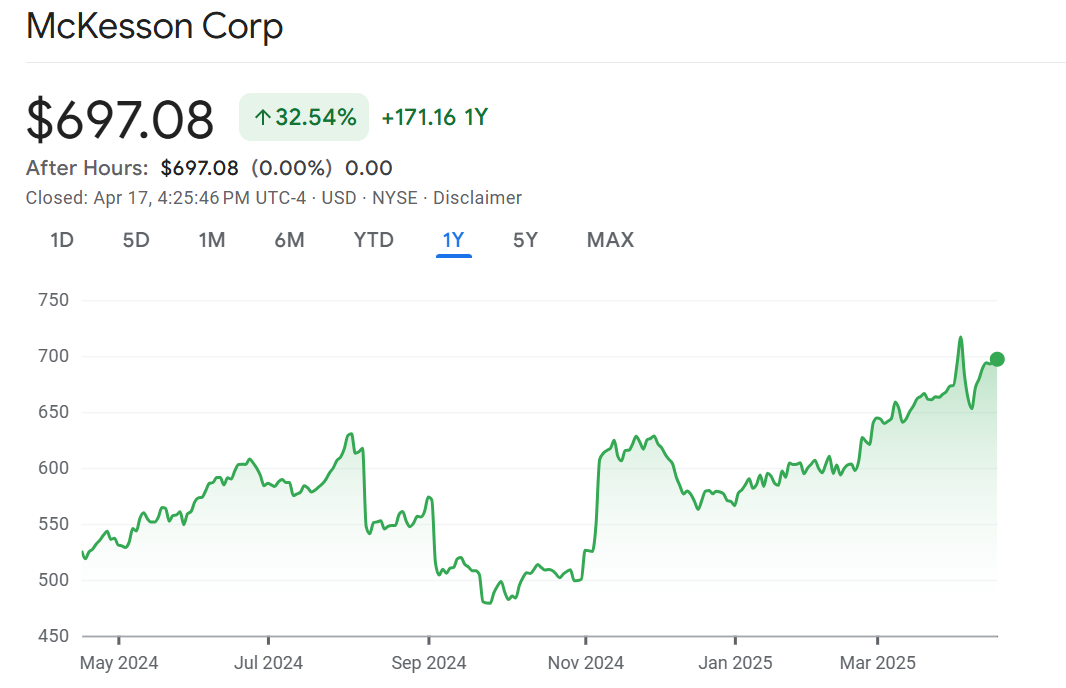
Task: Select the 6M time range
Action: point(289,240)
